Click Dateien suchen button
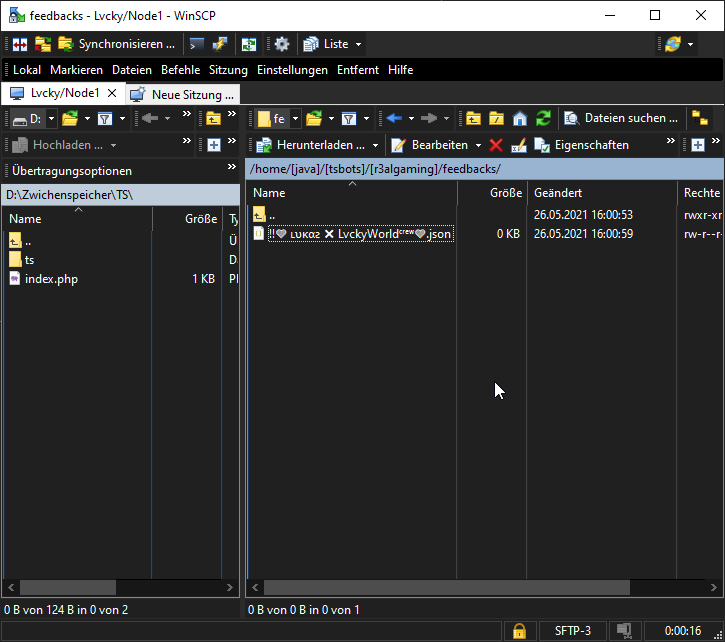 (621, 118)
